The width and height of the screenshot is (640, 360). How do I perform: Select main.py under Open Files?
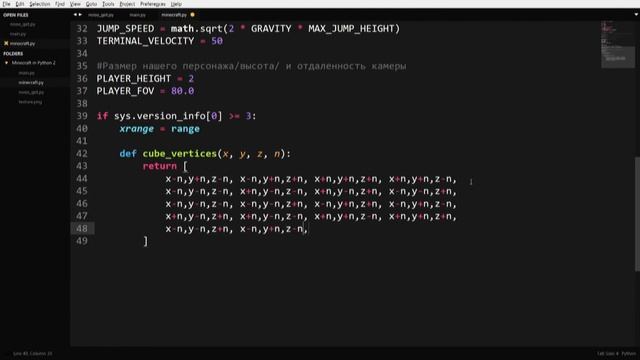tap(18, 34)
